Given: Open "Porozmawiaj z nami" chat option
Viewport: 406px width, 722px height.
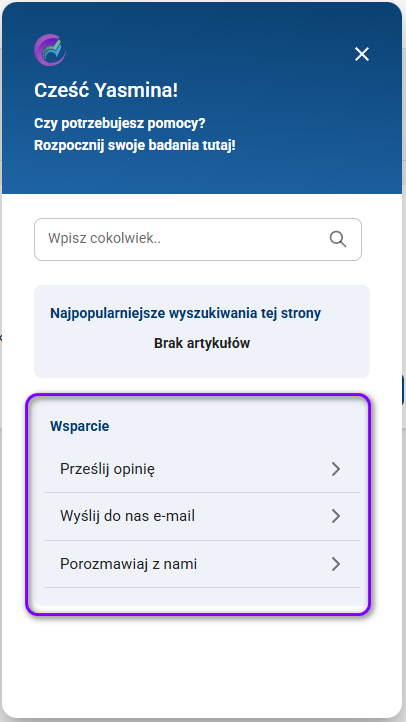Looking at the screenshot, I should pyautogui.click(x=202, y=564).
